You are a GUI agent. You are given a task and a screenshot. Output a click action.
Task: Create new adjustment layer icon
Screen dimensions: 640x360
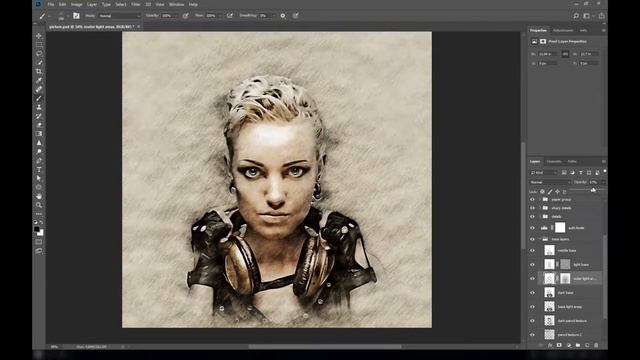569,345
